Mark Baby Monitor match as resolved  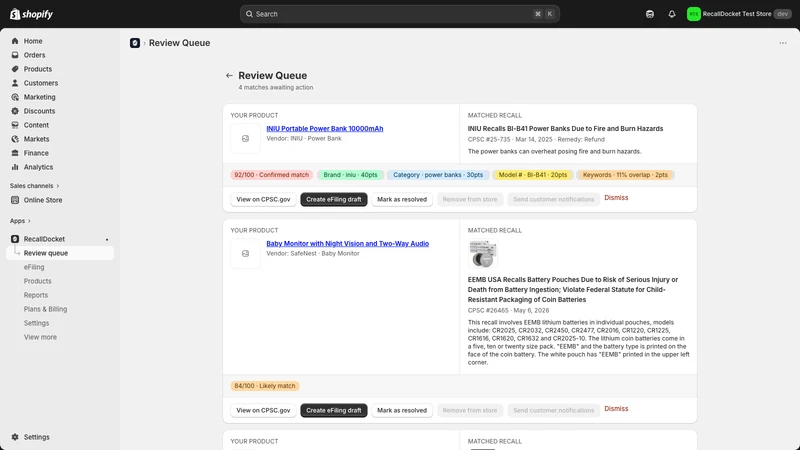pos(402,410)
